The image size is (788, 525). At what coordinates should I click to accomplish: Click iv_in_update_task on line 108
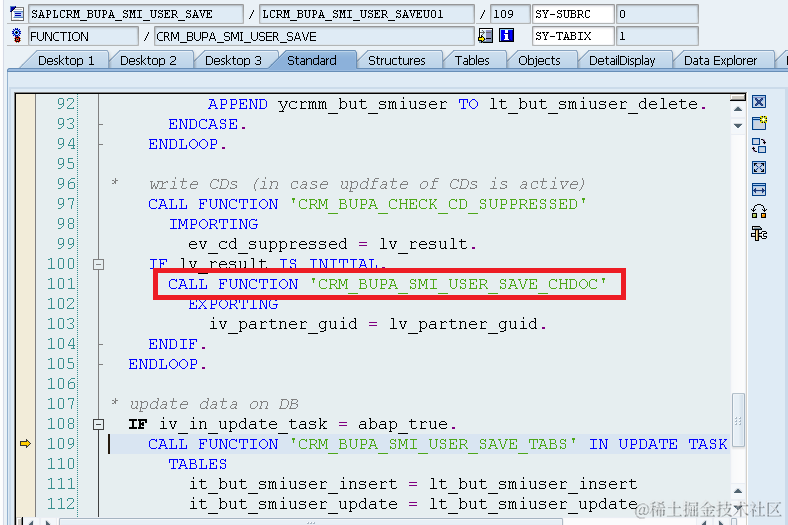pos(243,424)
